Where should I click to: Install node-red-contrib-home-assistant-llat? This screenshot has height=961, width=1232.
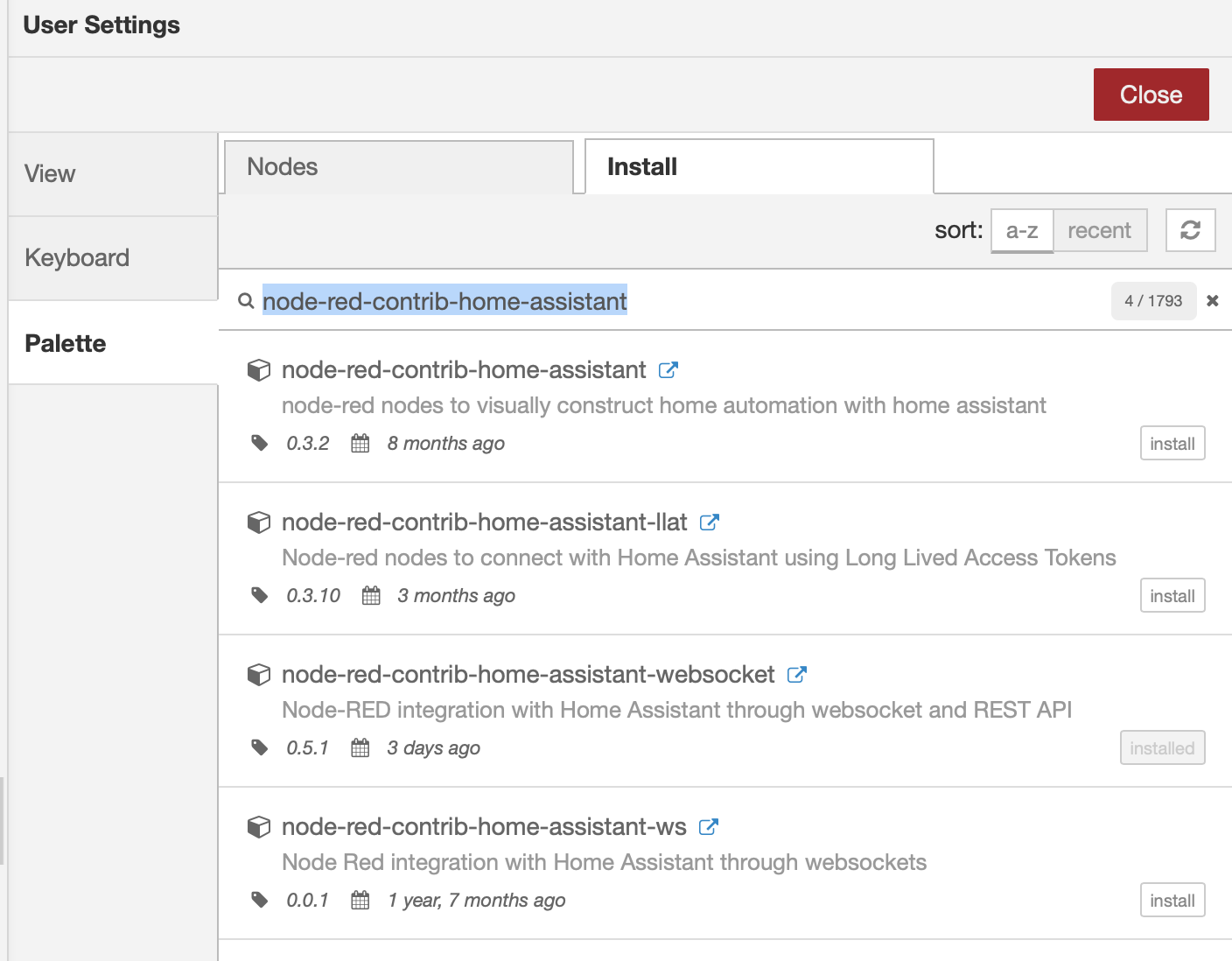tap(1172, 595)
